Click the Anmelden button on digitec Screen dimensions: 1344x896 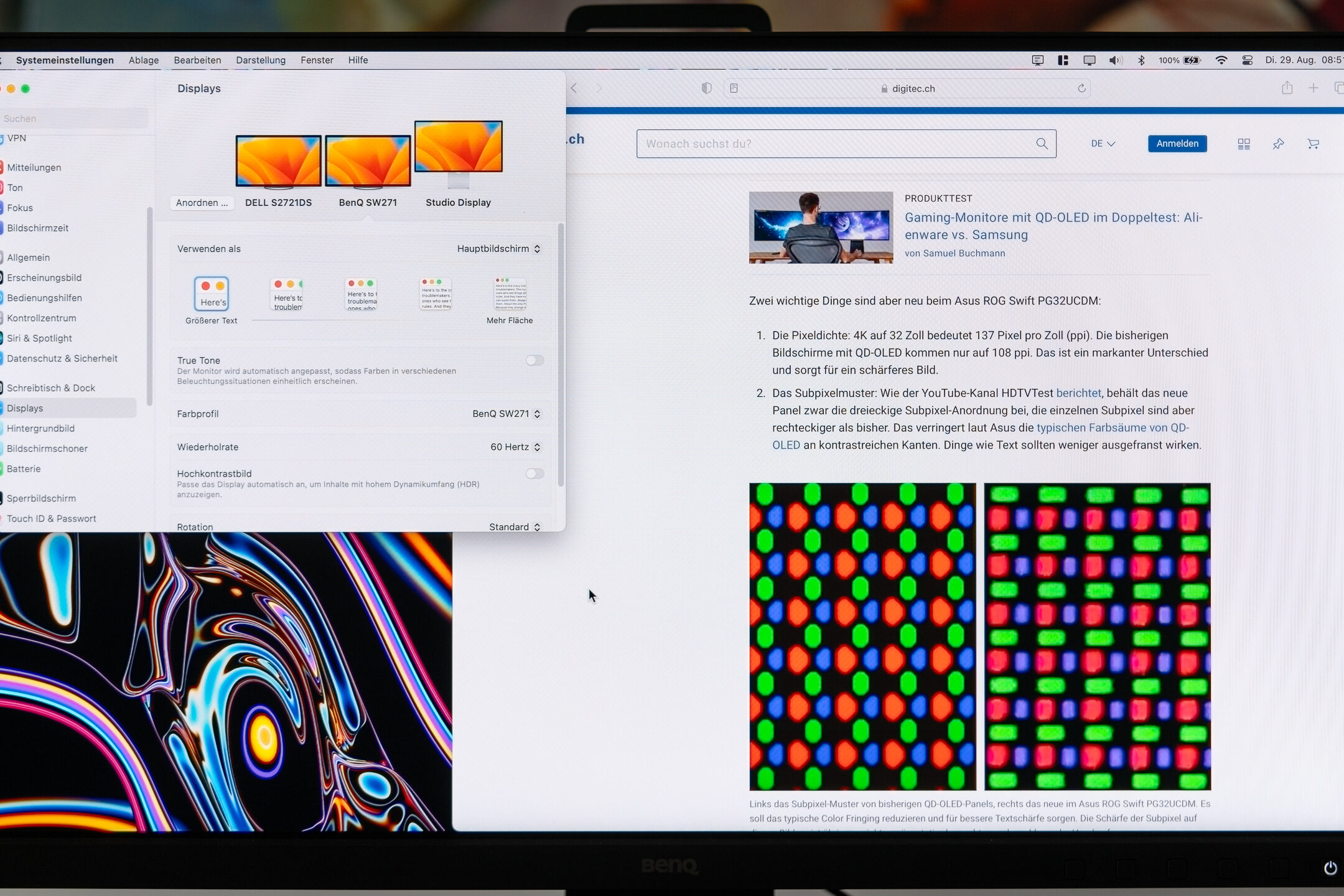[x=1177, y=144]
